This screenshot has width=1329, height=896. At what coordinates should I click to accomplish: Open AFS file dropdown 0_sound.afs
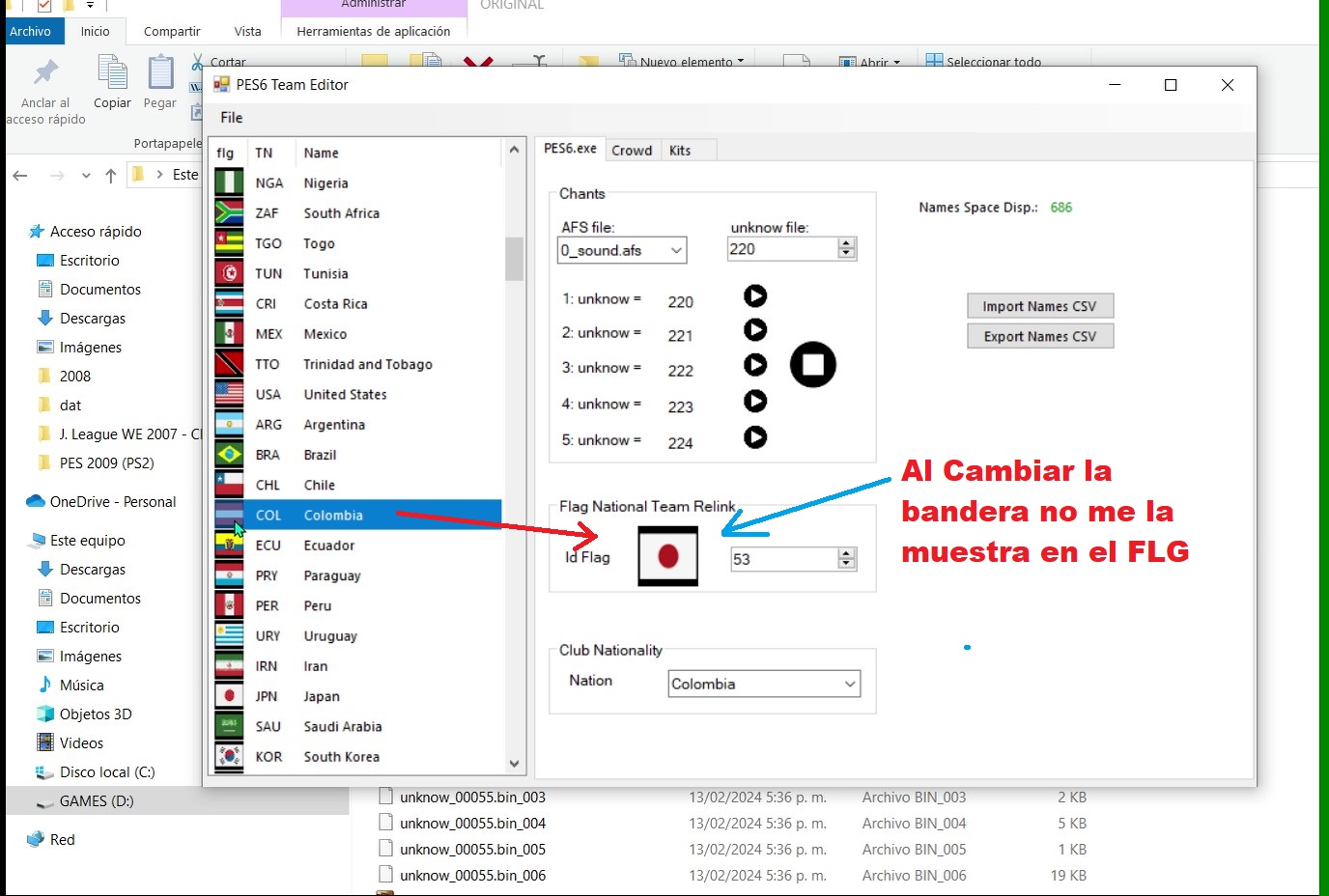(676, 250)
